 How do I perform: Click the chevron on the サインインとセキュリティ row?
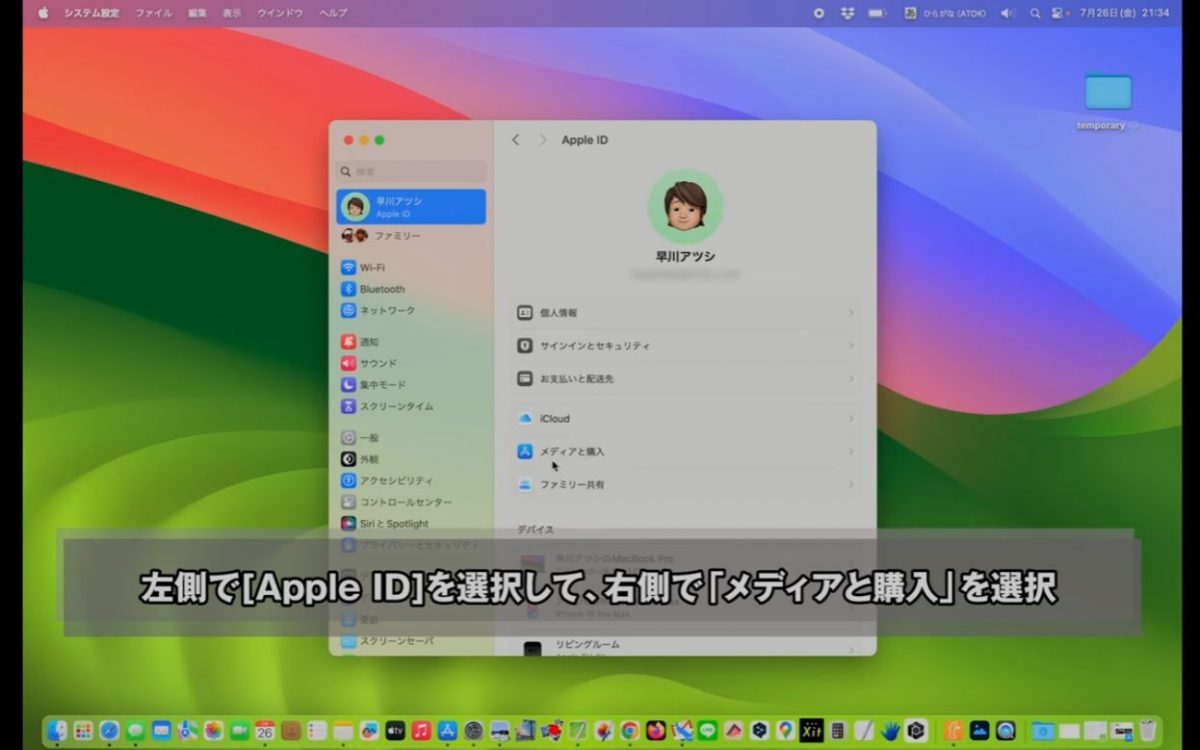(x=851, y=346)
